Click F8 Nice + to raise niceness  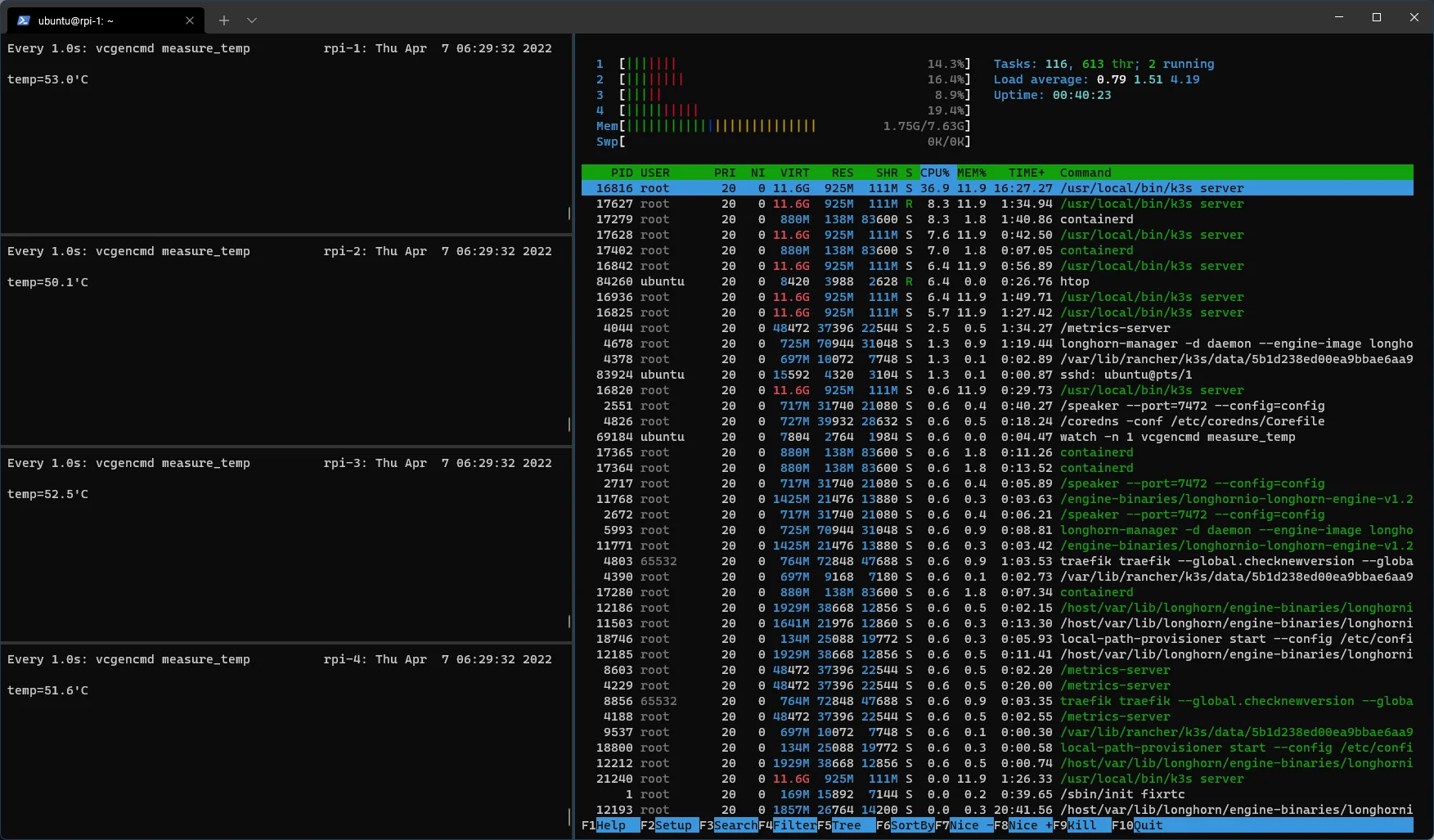tap(1029, 825)
